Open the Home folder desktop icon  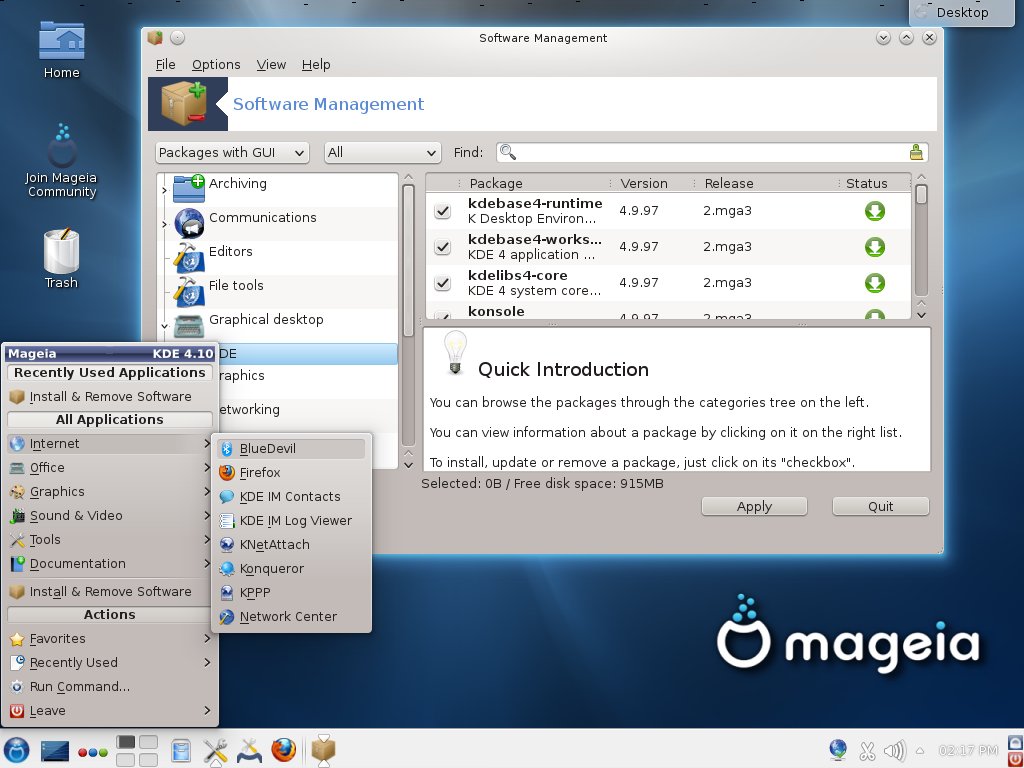61,50
